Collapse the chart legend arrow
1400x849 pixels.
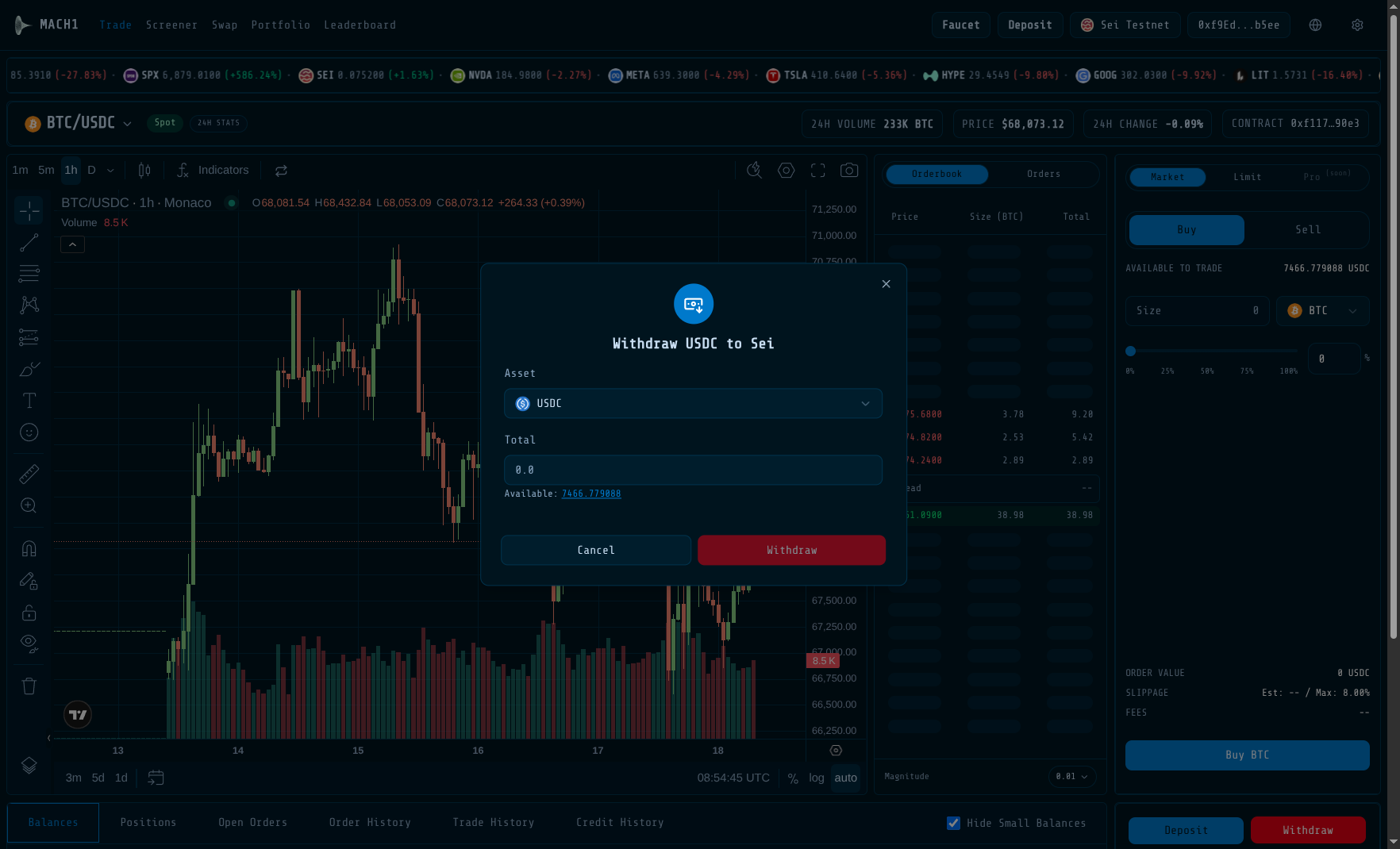click(72, 244)
